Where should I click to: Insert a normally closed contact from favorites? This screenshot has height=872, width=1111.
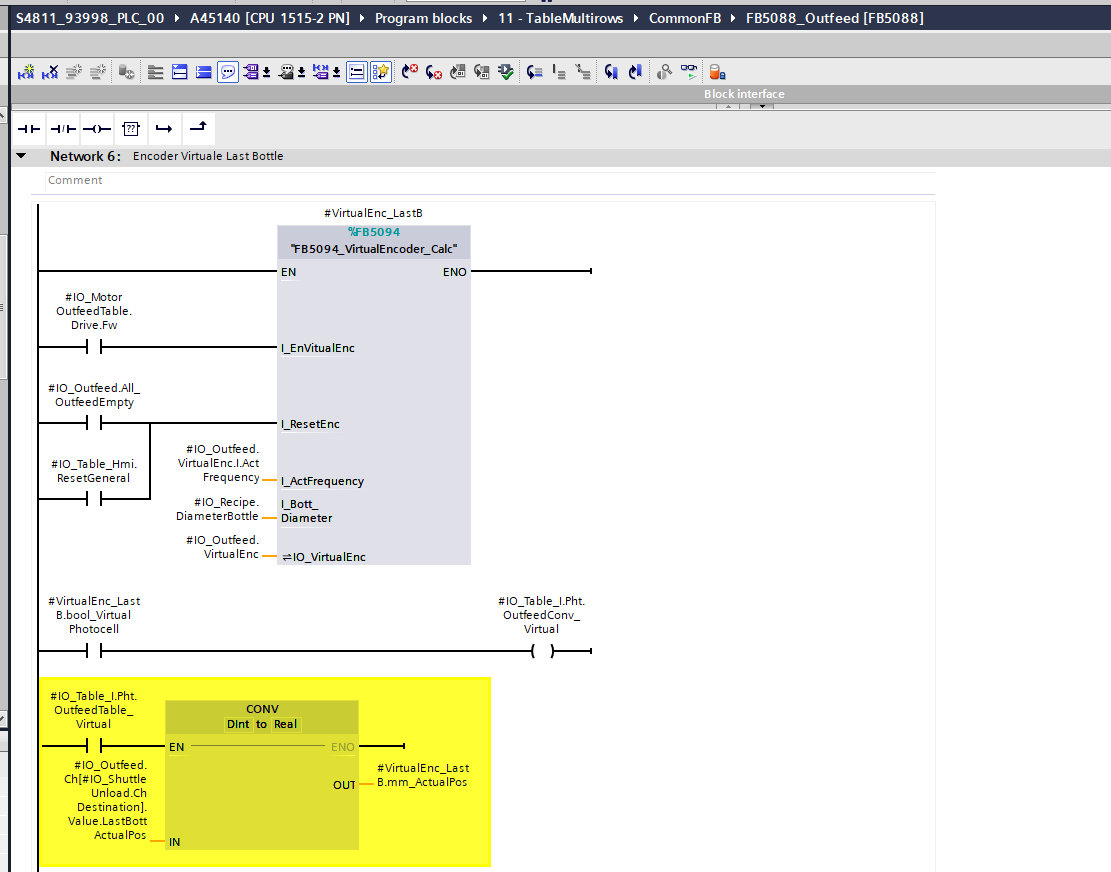pos(63,129)
